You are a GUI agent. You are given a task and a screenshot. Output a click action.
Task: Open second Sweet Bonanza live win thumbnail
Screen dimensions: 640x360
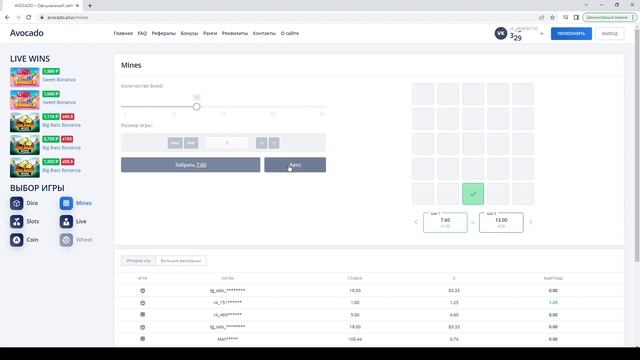coord(25,100)
